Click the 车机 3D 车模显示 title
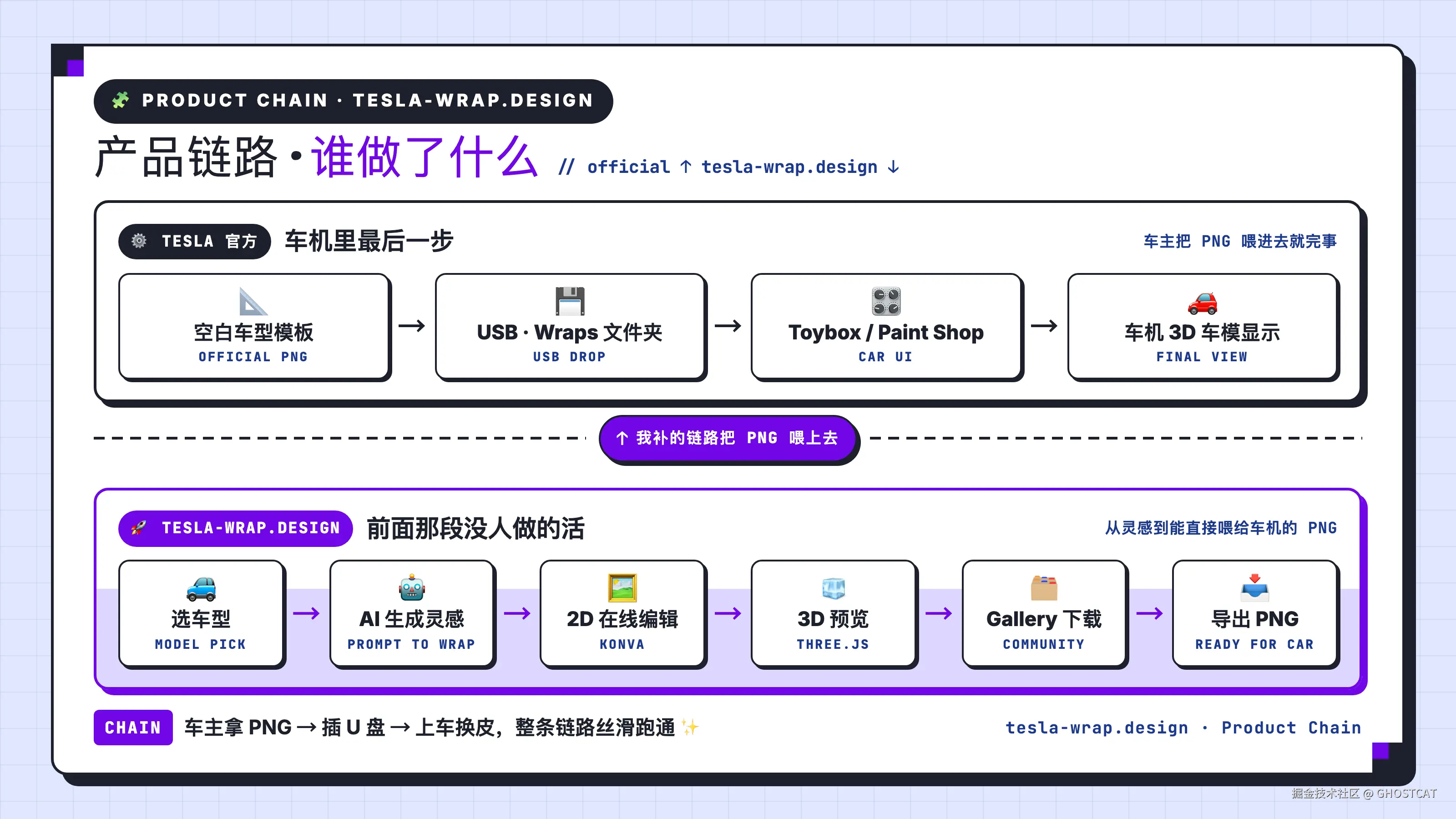Image resolution: width=1456 pixels, height=819 pixels. point(1202,332)
